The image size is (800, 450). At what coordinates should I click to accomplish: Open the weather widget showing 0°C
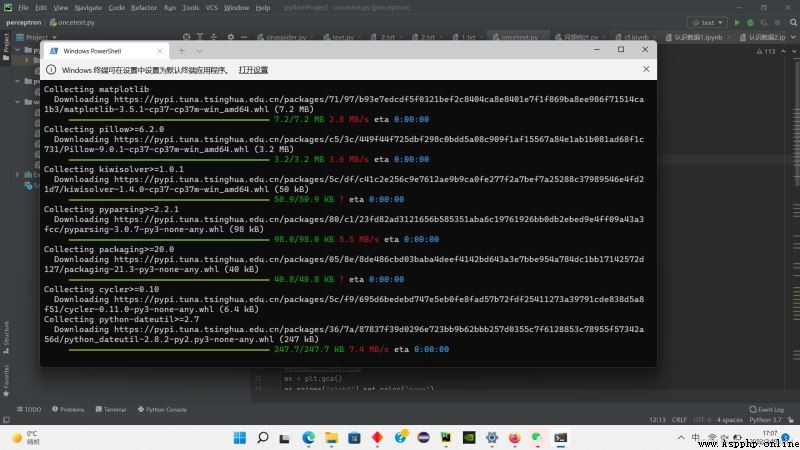pyautogui.click(x=26, y=438)
